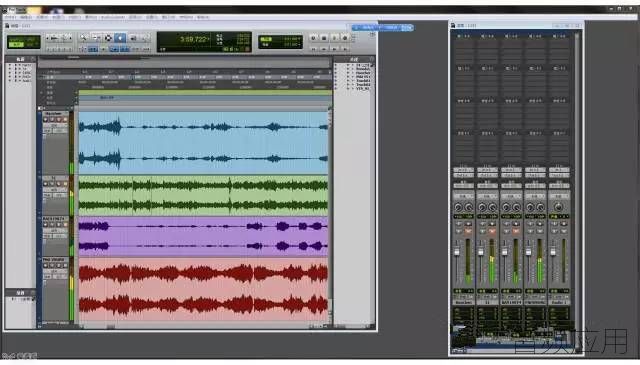Mute the purple BASS track
The height and width of the screenshot is (365, 640).
pos(64,225)
